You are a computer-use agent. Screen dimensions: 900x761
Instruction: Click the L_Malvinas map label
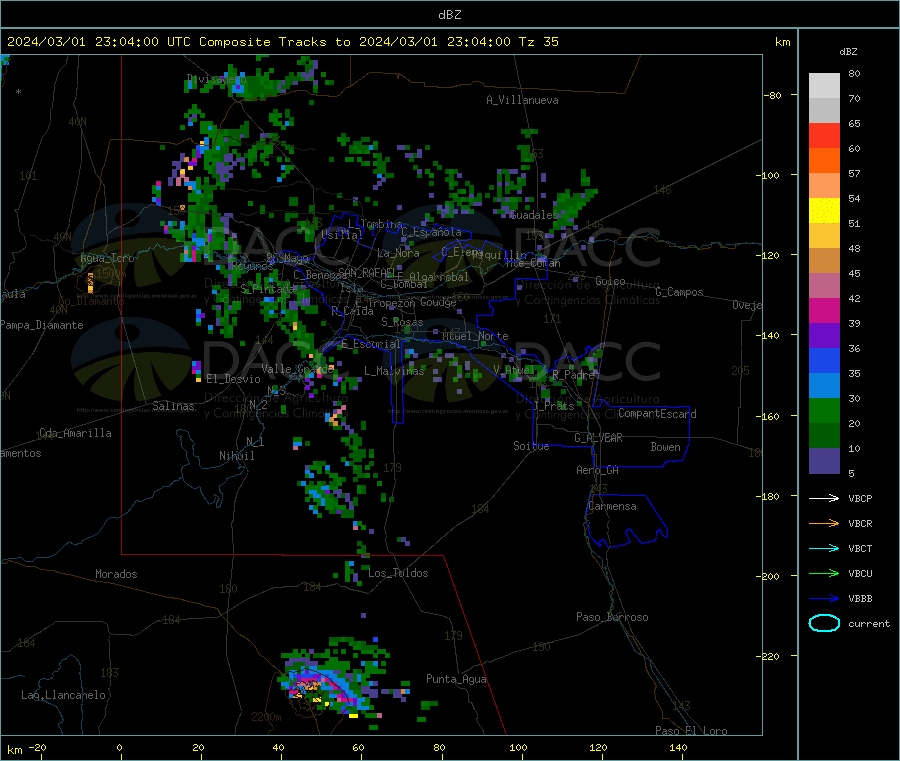[394, 371]
